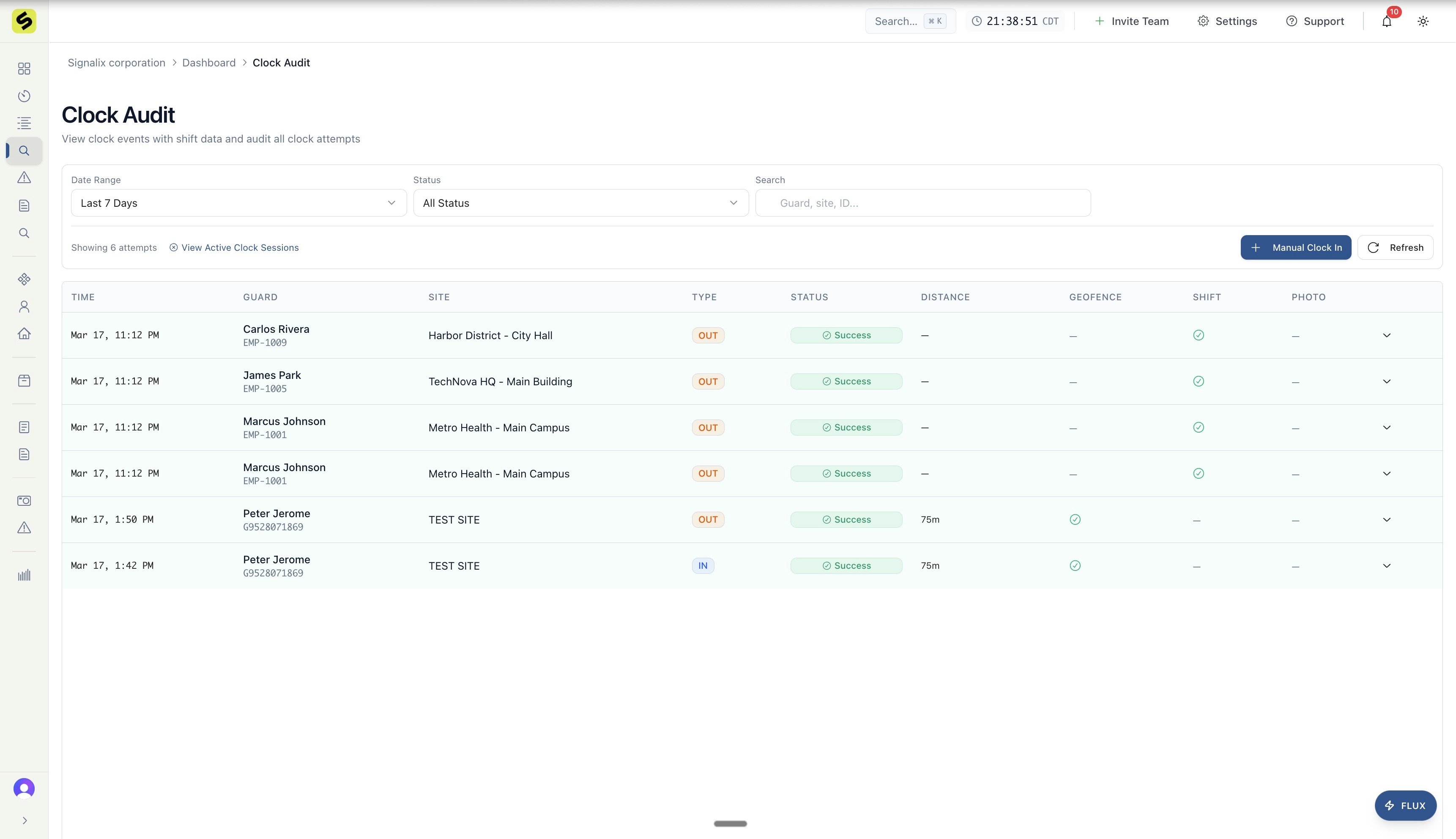Go to Dashboard breadcrumb
Image resolution: width=1456 pixels, height=839 pixels.
[x=208, y=63]
